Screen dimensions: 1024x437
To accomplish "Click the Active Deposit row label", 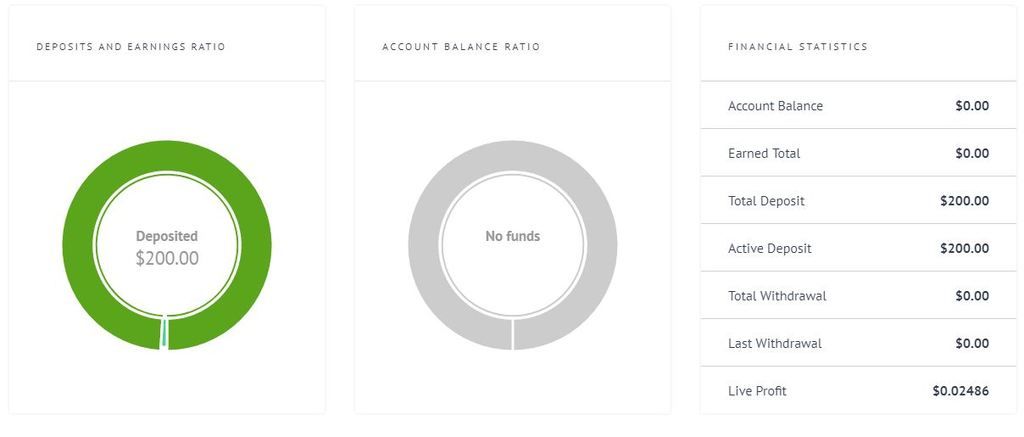I will pos(770,249).
